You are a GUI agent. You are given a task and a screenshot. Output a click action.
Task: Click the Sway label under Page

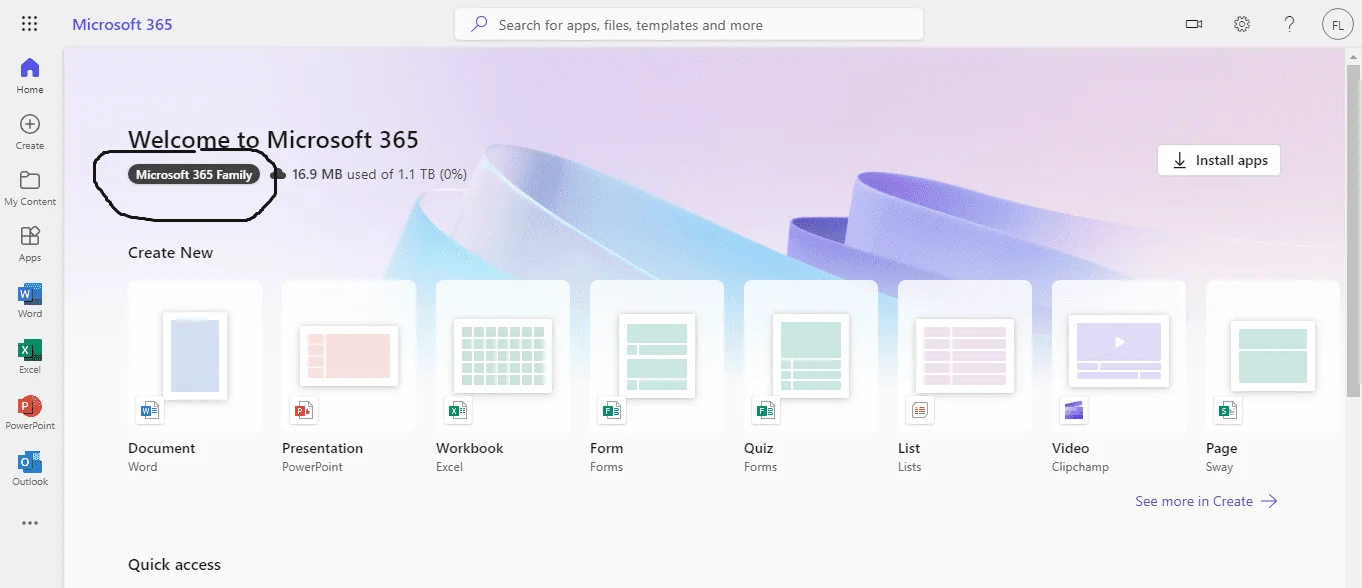tap(1219, 467)
